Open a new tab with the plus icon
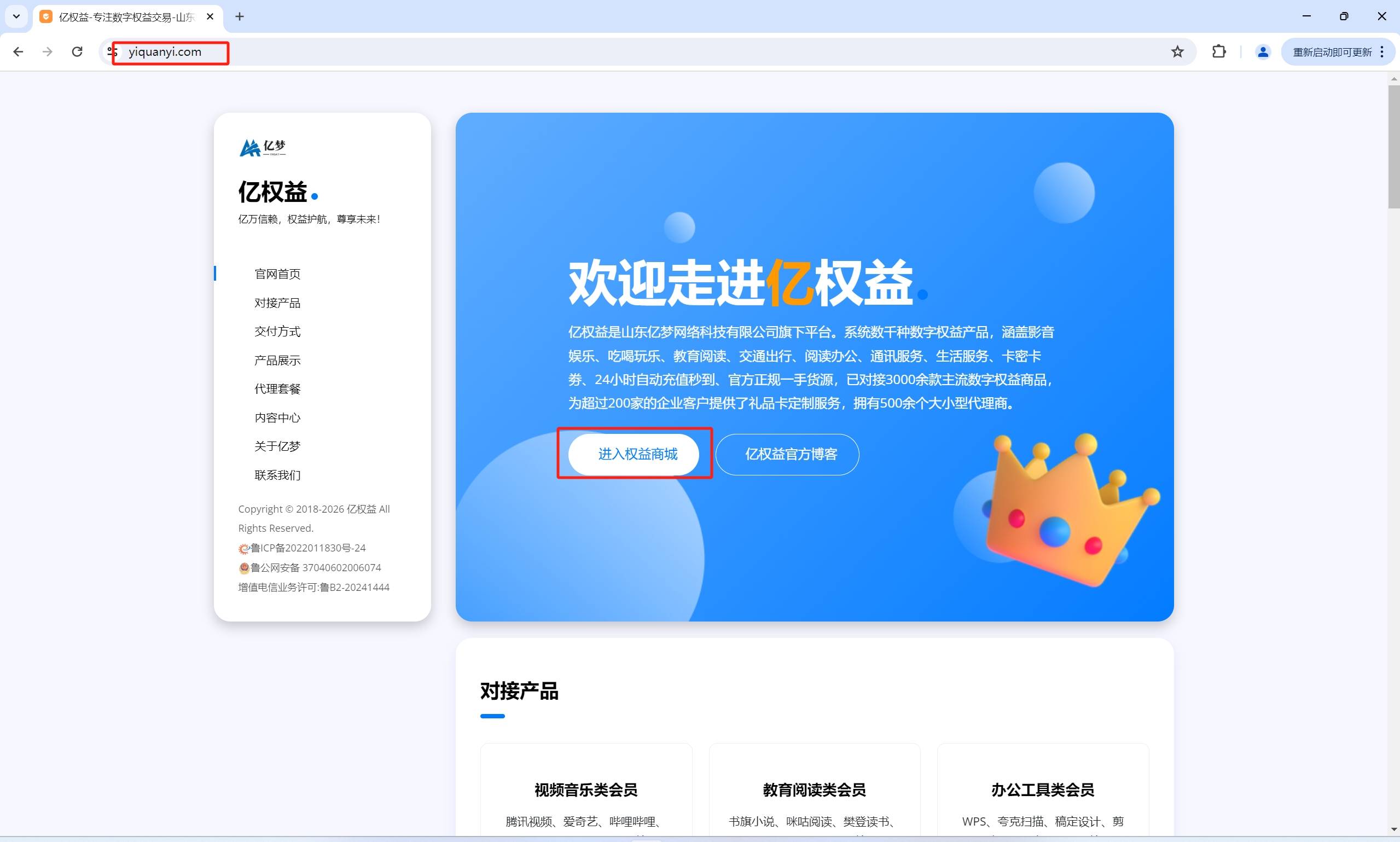1400x842 pixels. [240, 16]
